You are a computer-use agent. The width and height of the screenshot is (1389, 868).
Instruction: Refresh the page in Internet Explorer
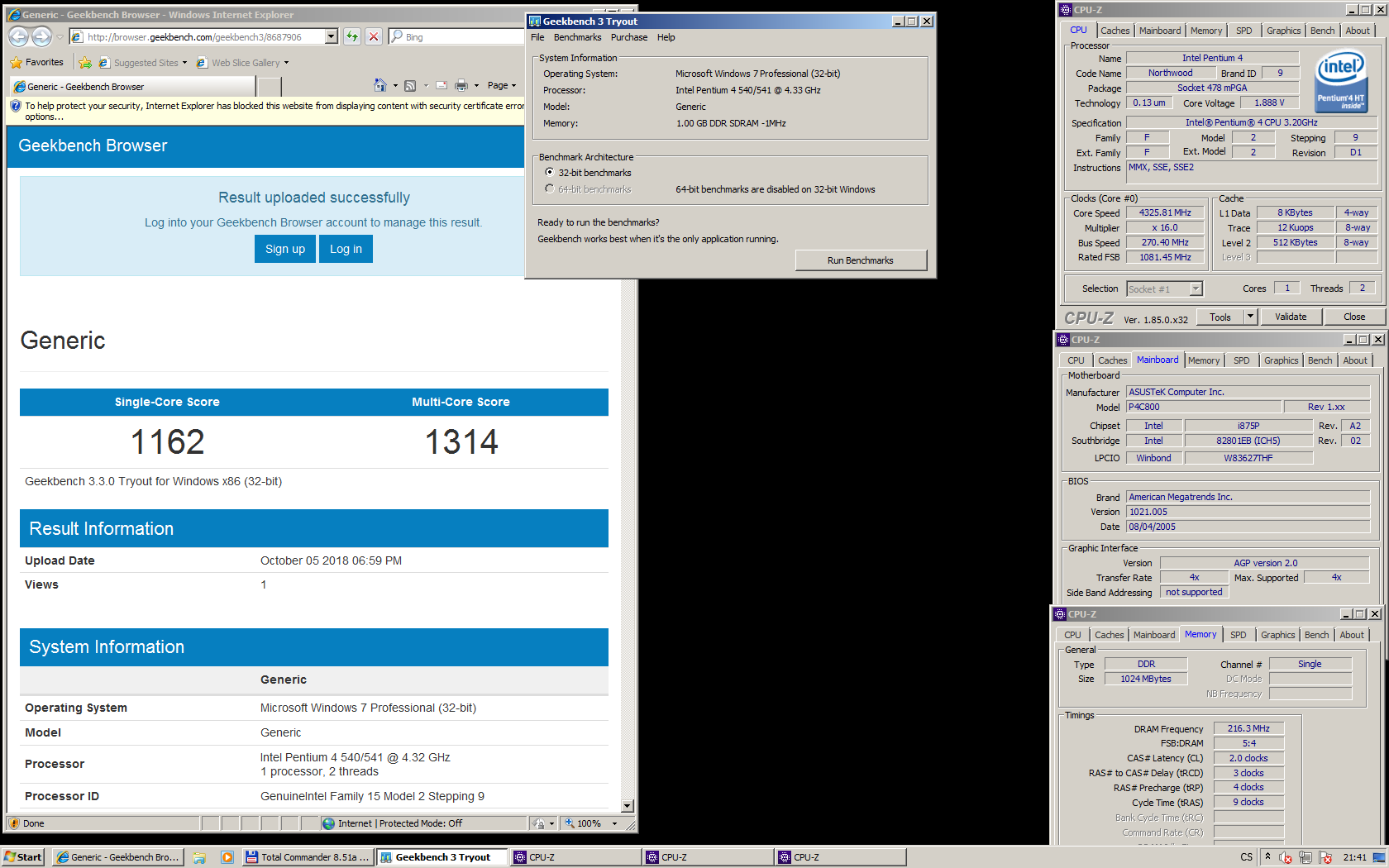(352, 36)
